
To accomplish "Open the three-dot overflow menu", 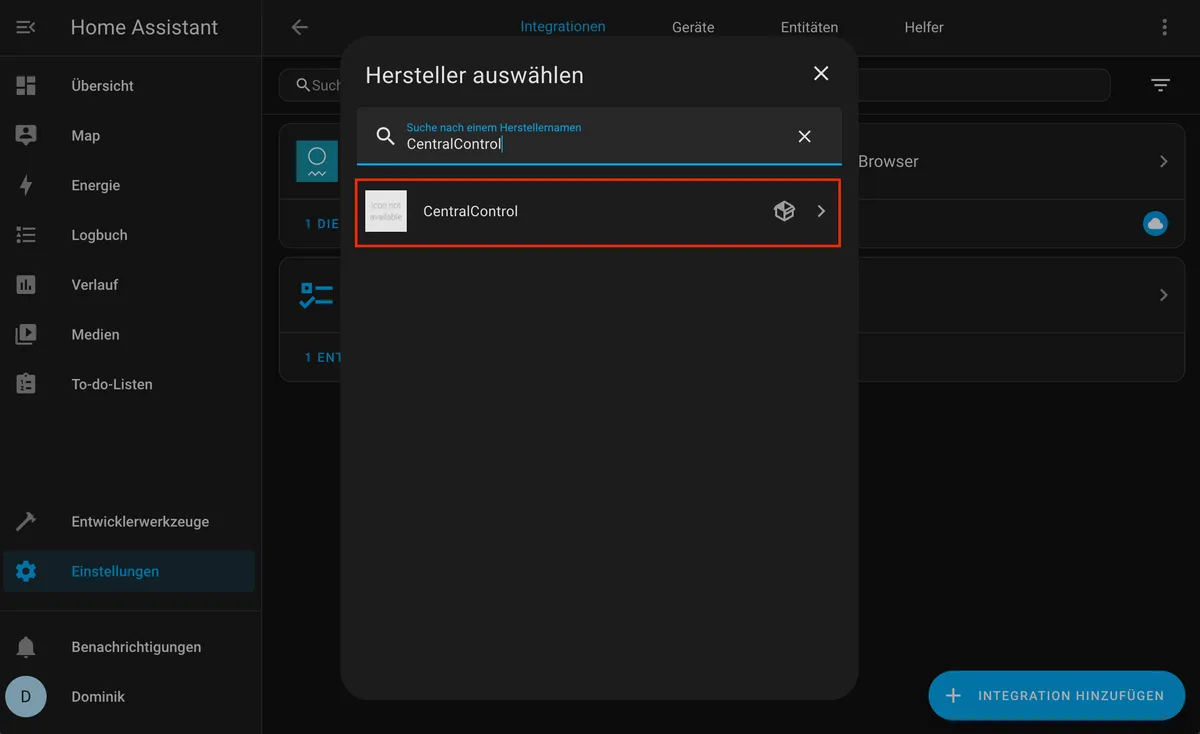I will 1164,28.
